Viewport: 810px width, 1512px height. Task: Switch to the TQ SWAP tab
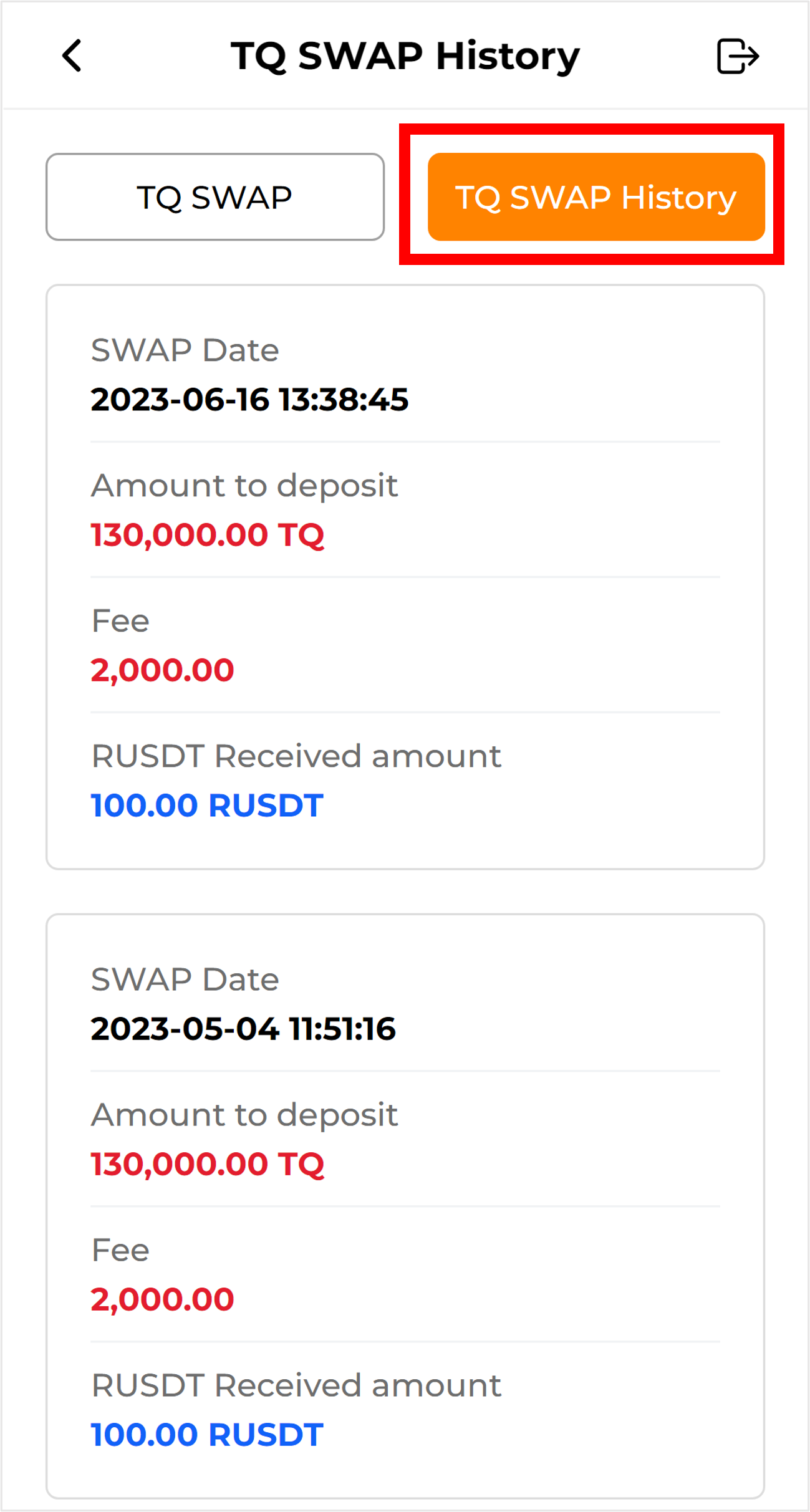(215, 197)
